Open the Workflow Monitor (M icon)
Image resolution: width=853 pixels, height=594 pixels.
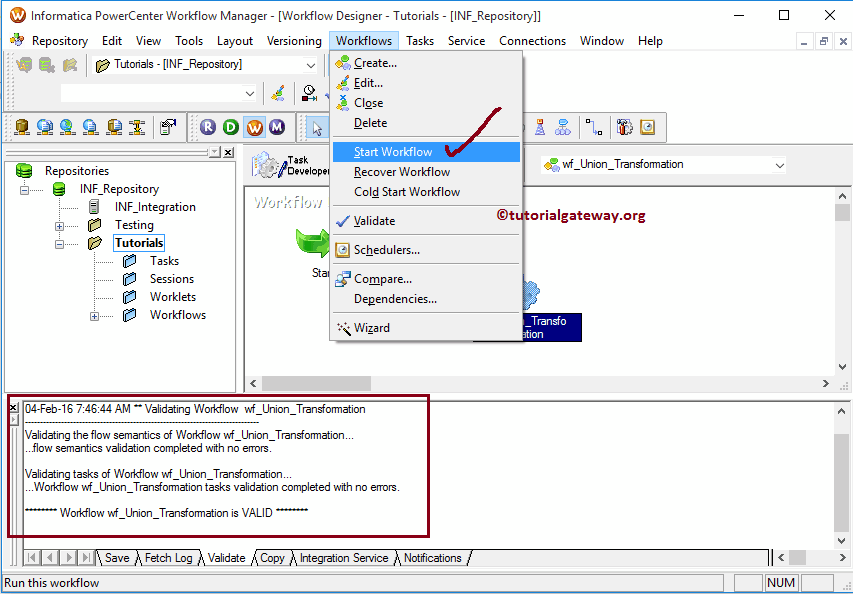click(275, 127)
